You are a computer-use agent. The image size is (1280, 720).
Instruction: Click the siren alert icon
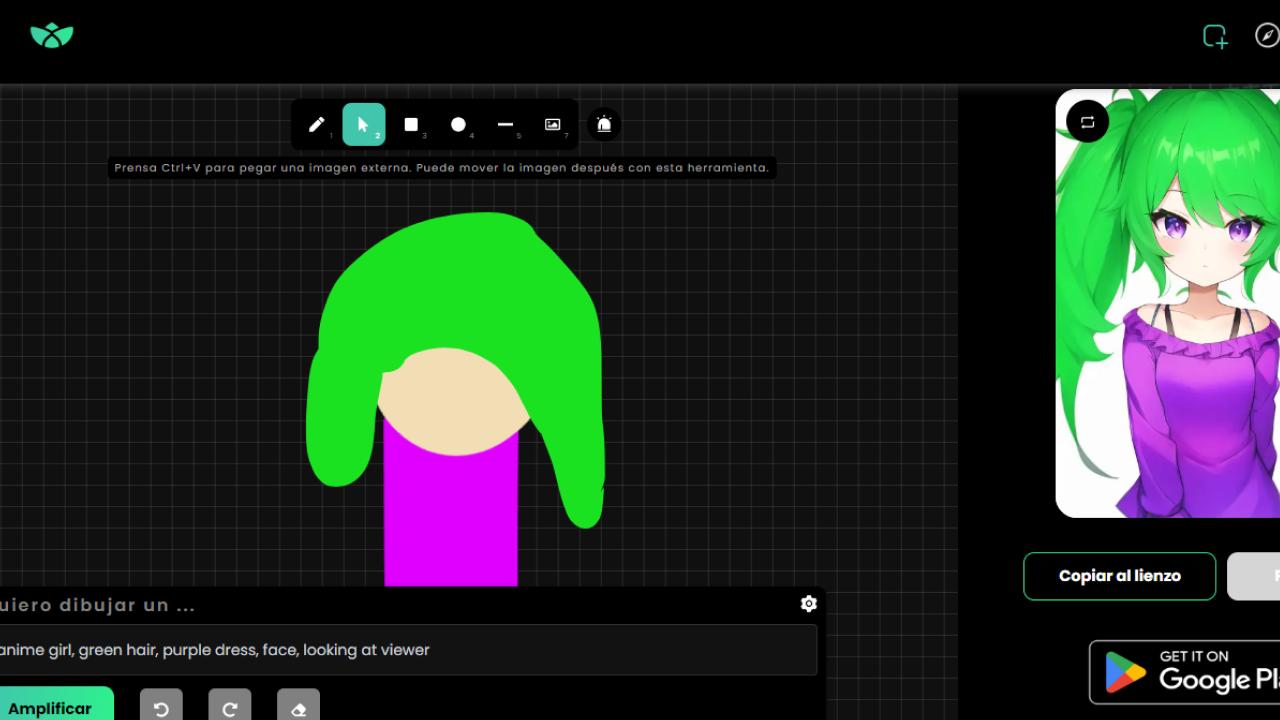click(604, 124)
